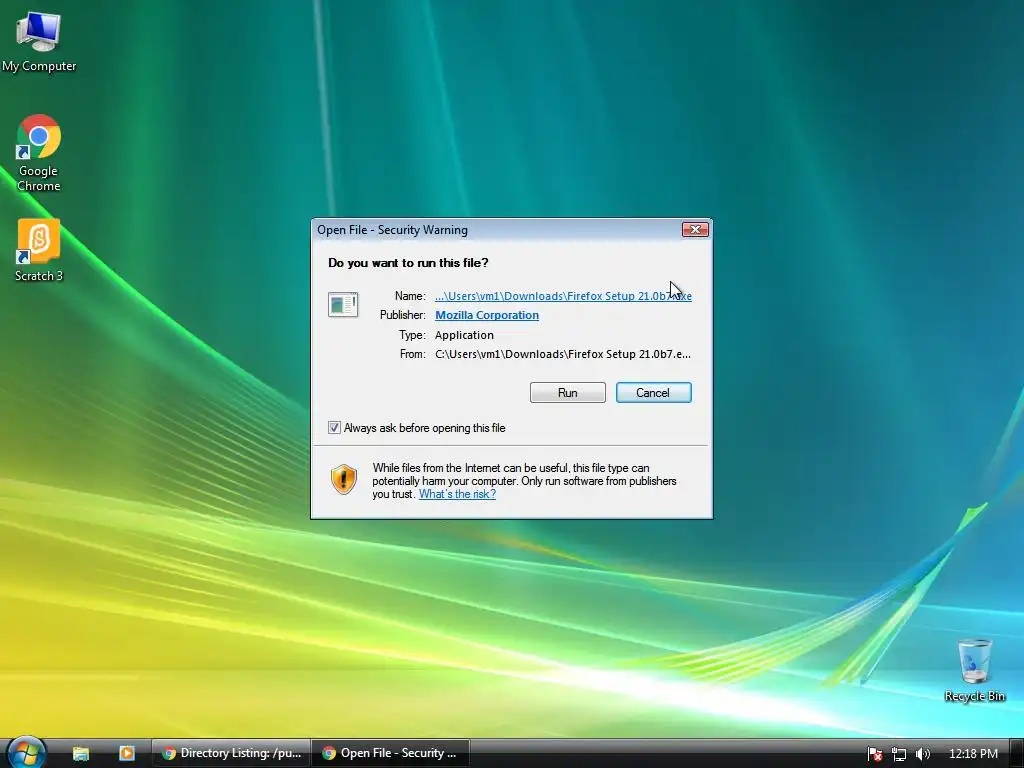Image resolution: width=1024 pixels, height=768 pixels.
Task: Open the My Computer desktop icon
Action: (39, 40)
